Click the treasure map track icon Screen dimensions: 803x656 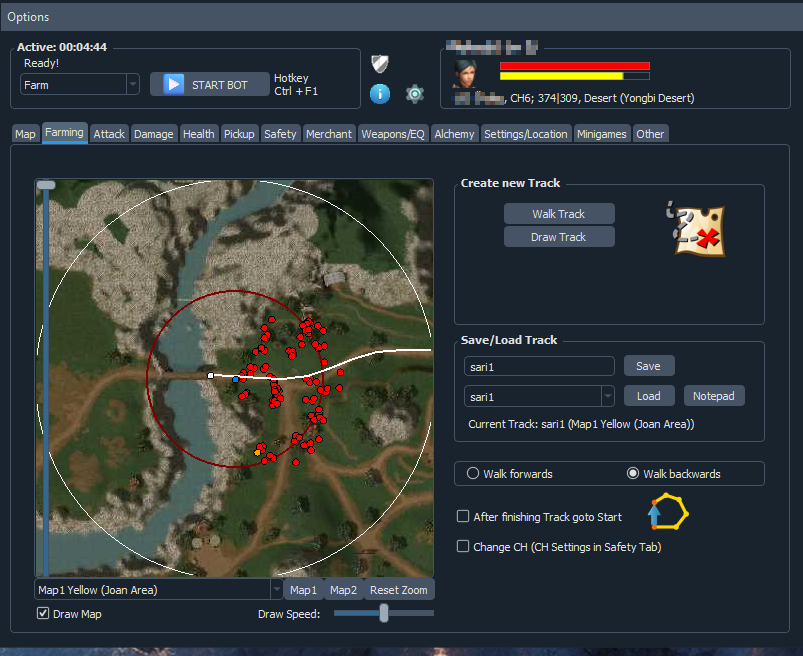pyautogui.click(x=697, y=227)
